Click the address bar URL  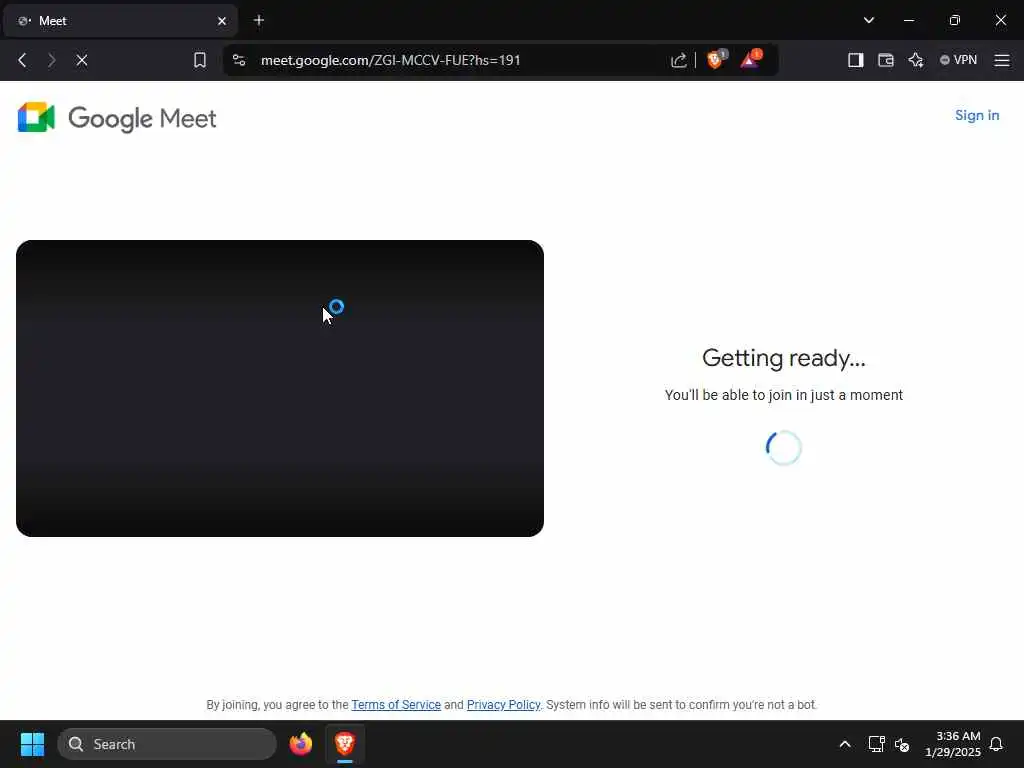click(x=391, y=60)
